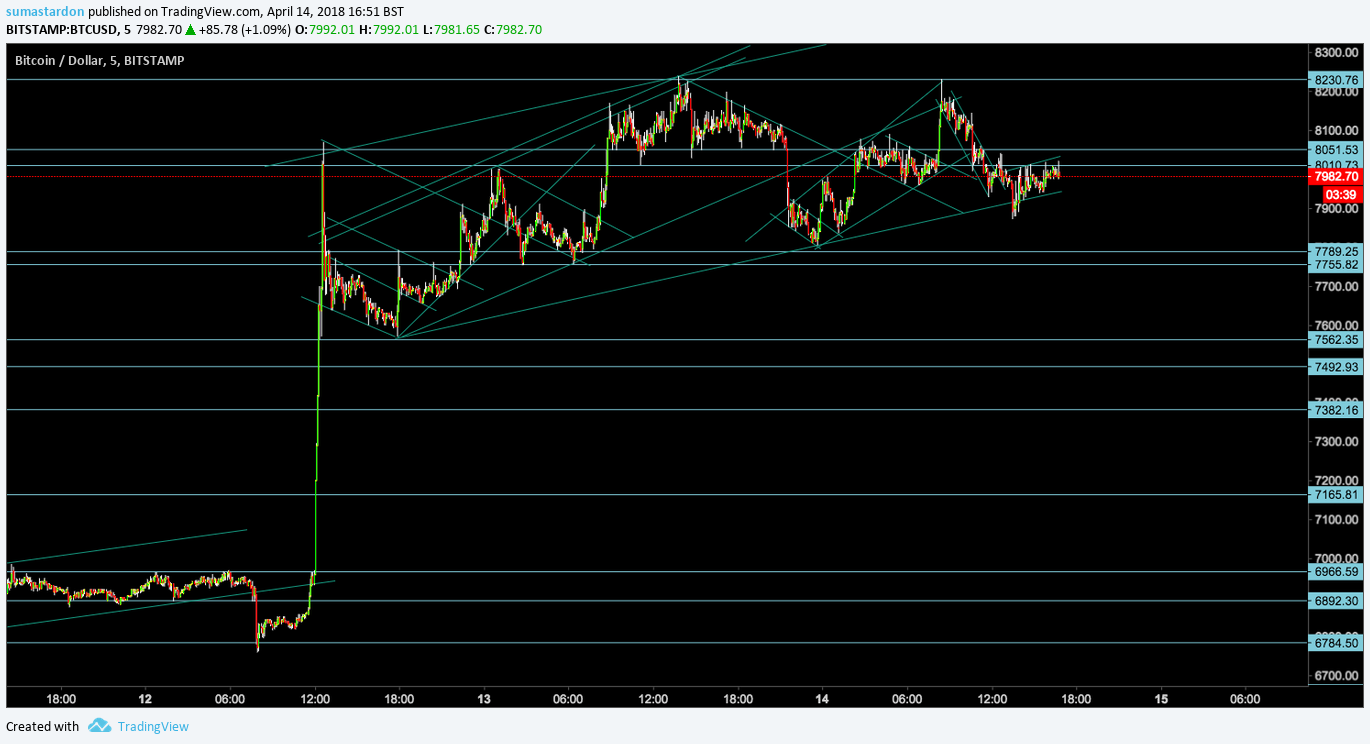Viewport: 1370px width, 744px height.
Task: Click the +85.78 (+1.09%) change value
Action: 244,30
